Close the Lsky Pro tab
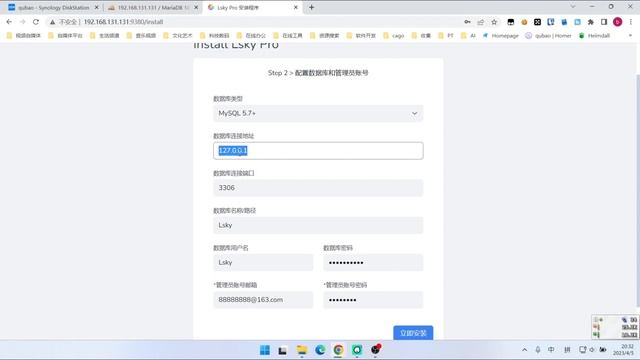The image size is (640, 360). tap(296, 7)
